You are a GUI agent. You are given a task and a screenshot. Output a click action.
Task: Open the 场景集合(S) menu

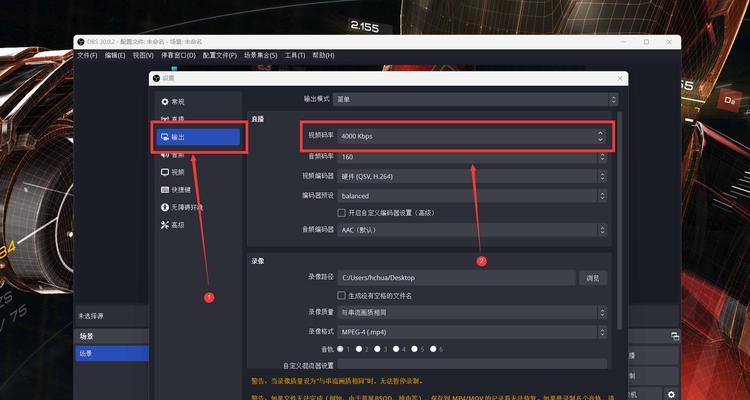261,56
